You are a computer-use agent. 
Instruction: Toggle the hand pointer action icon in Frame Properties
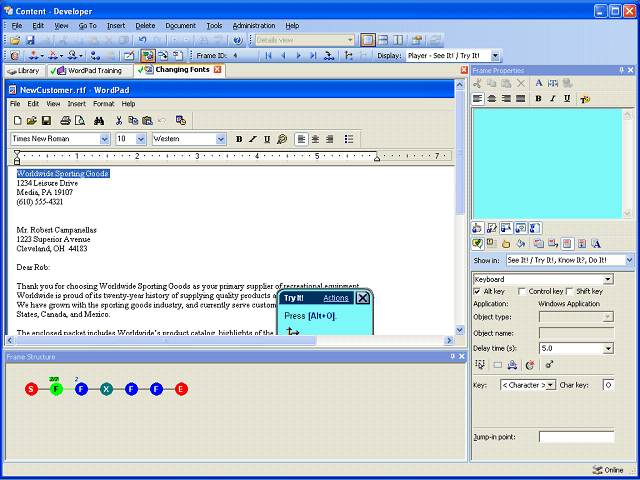point(477,228)
